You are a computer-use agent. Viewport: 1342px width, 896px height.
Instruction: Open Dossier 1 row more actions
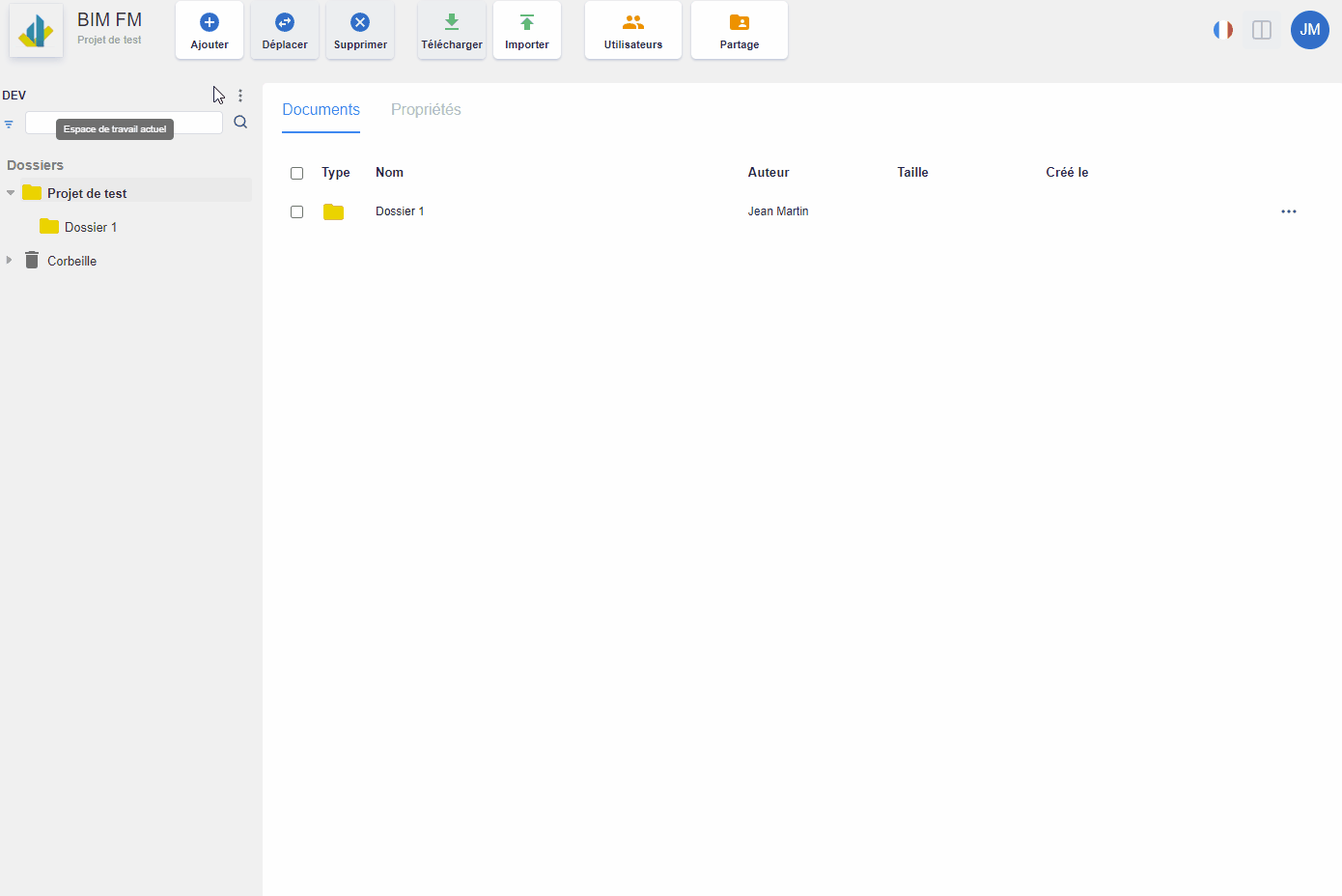point(1289,211)
